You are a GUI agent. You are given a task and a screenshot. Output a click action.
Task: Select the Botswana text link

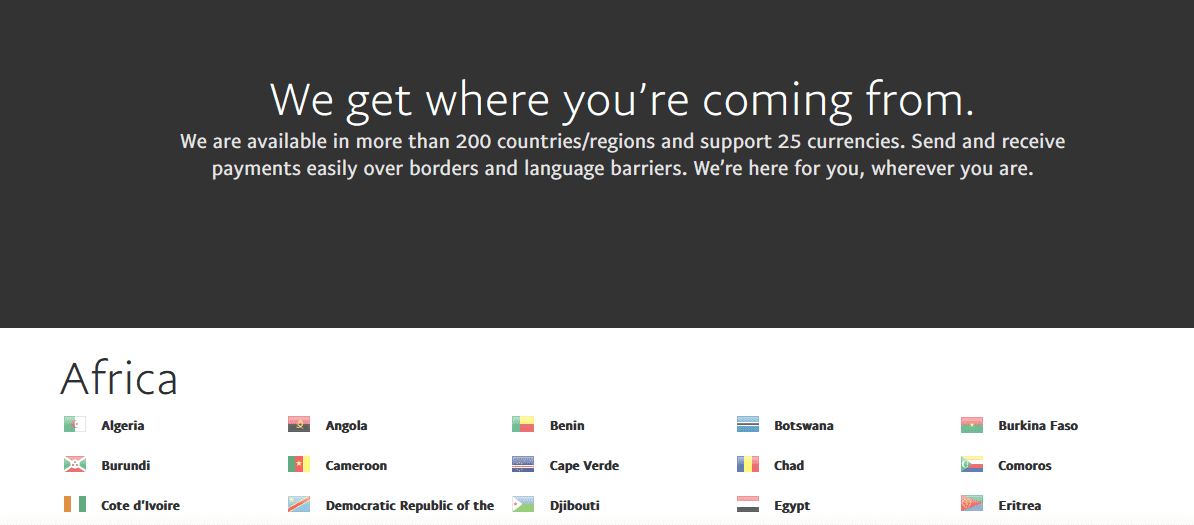point(803,426)
